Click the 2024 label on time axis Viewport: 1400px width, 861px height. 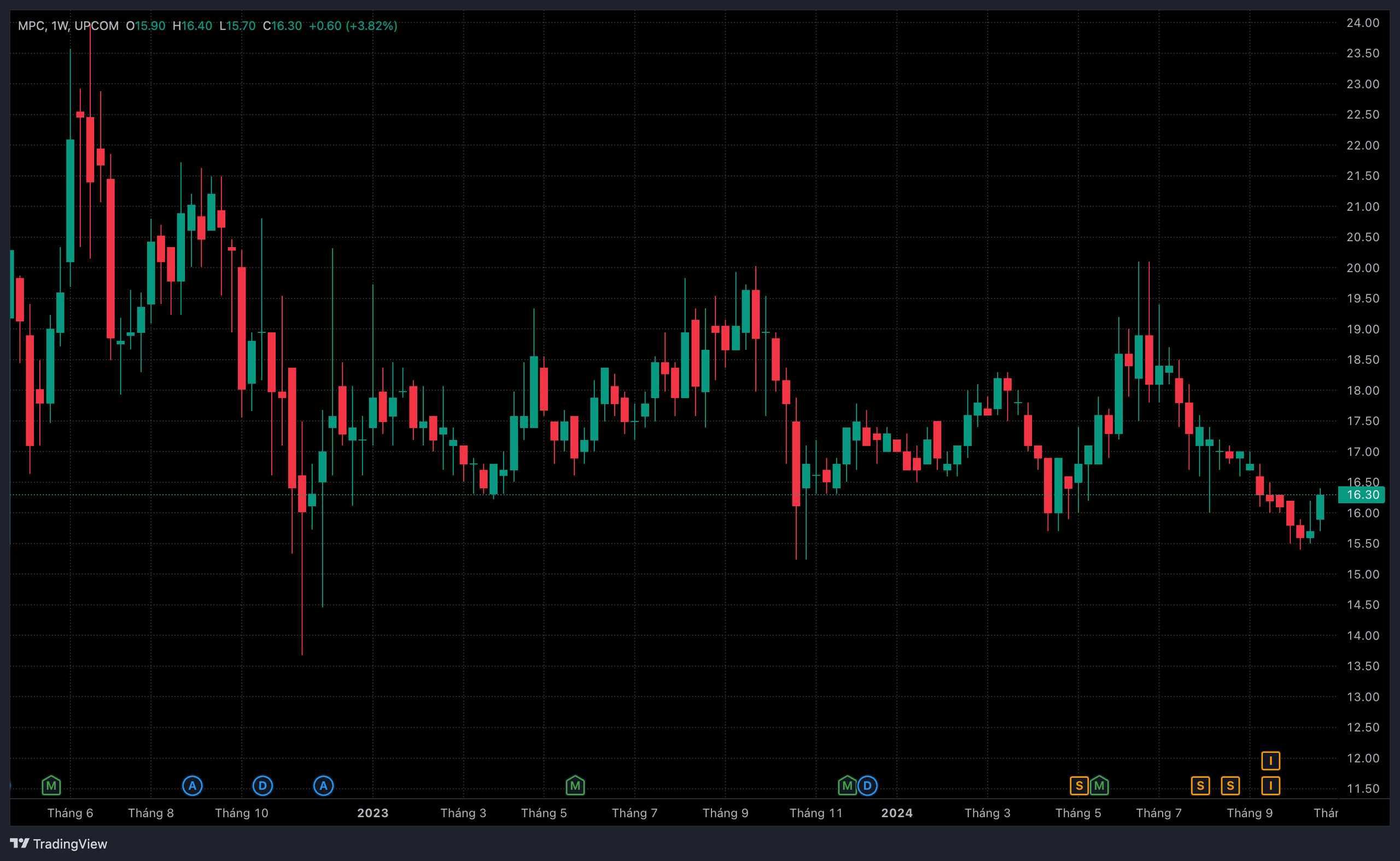897,813
